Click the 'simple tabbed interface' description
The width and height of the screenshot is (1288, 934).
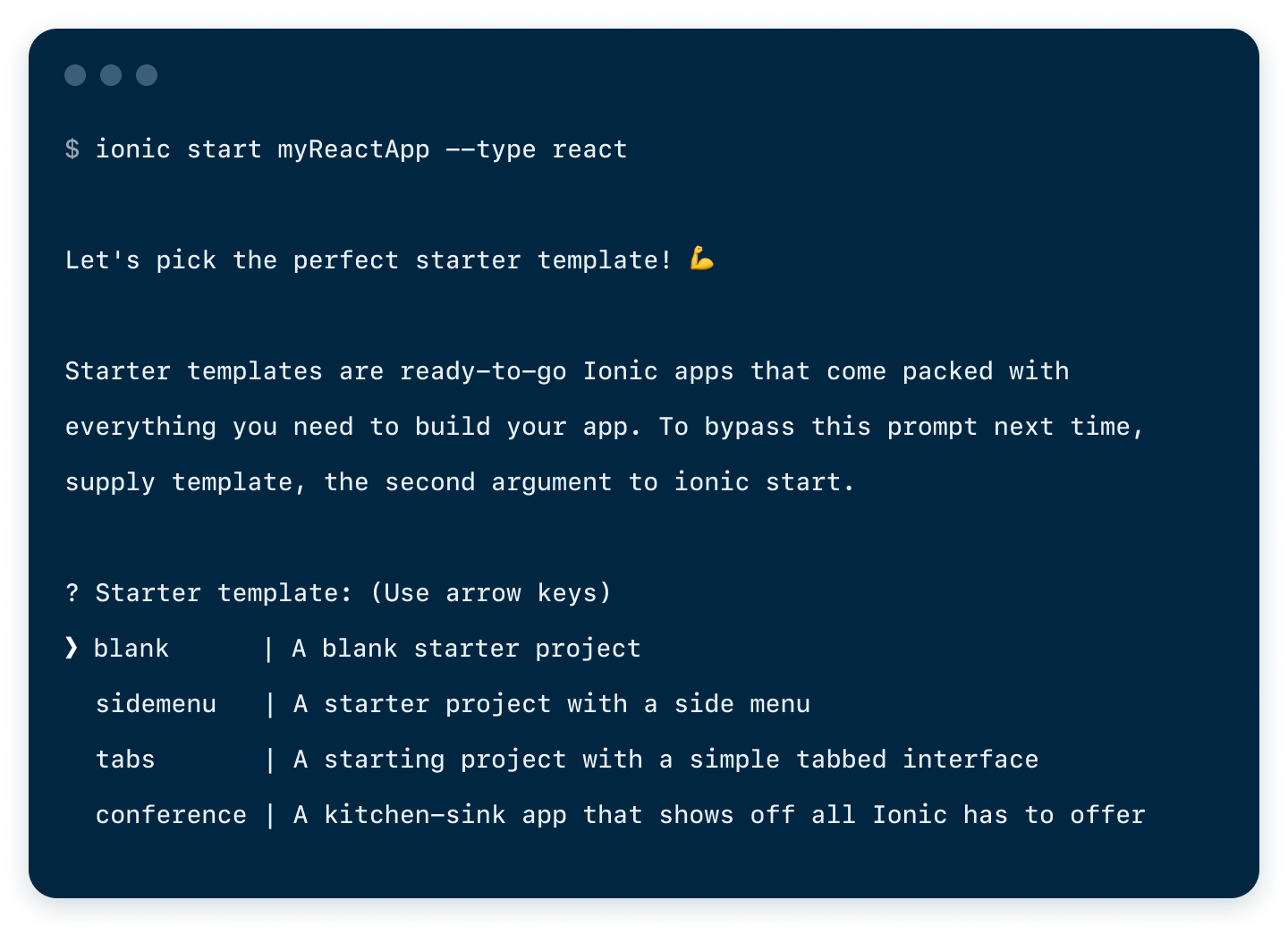coord(665,760)
